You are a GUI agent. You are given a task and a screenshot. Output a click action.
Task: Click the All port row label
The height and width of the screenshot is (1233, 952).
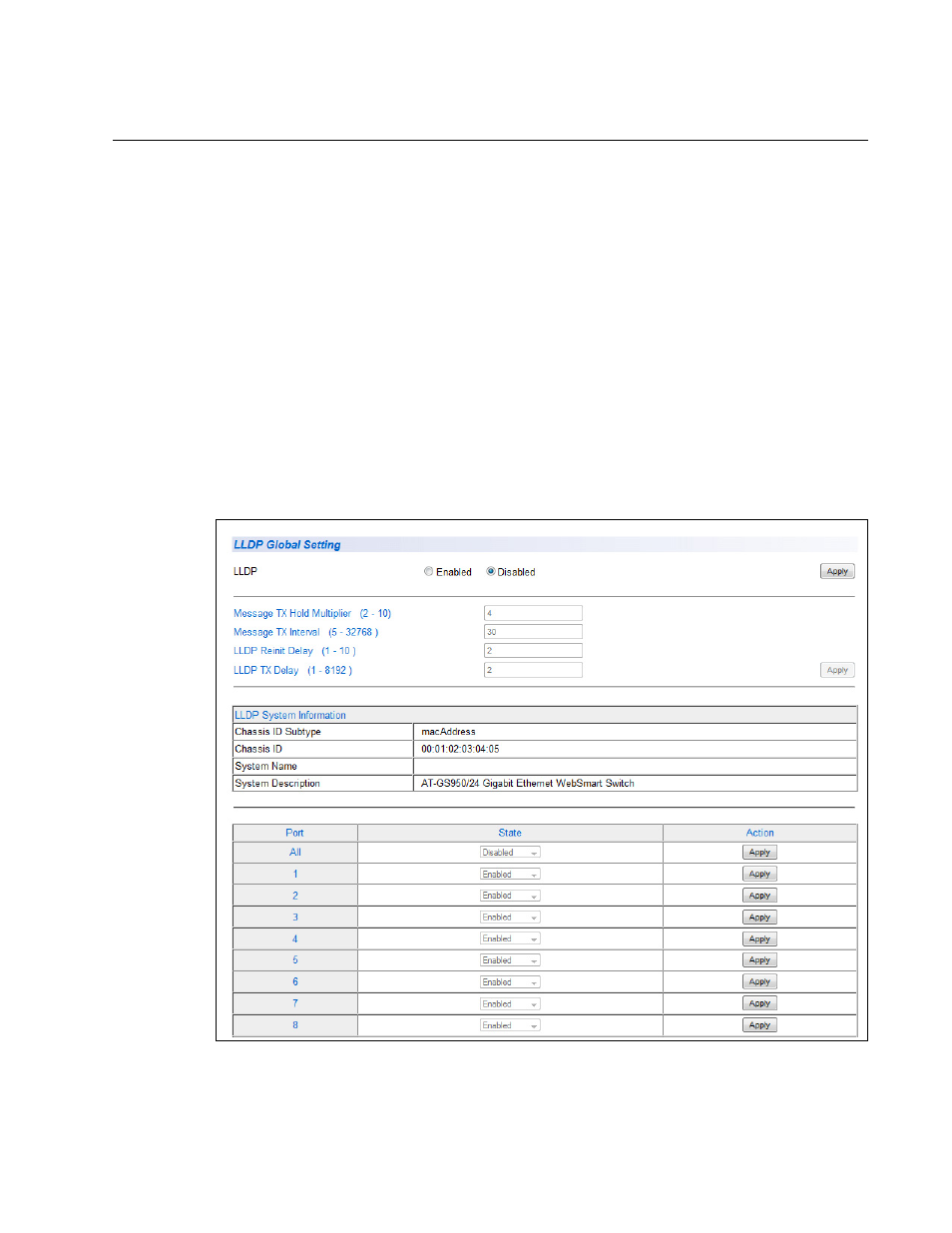coord(295,853)
